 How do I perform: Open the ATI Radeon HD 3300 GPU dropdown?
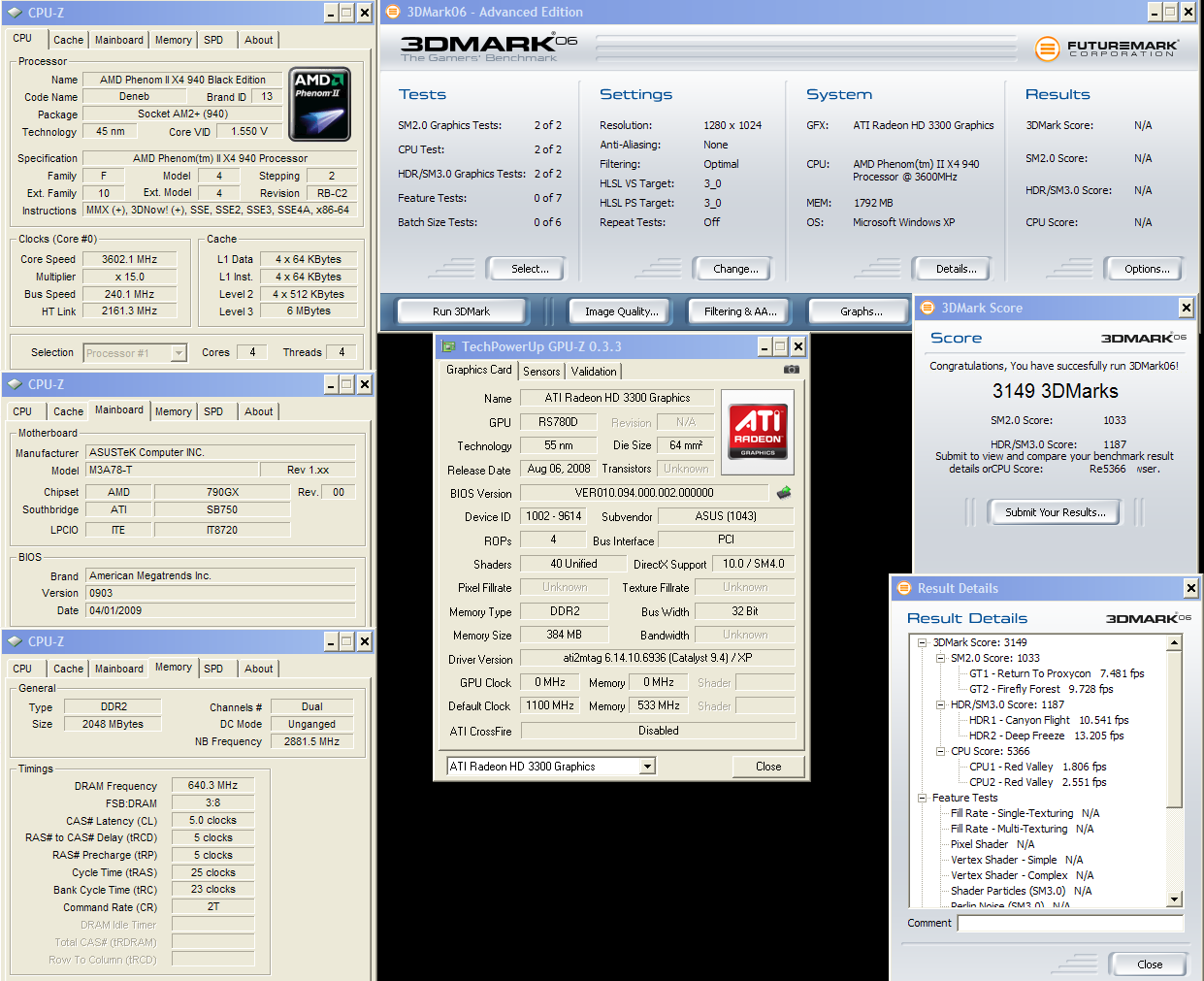pyautogui.click(x=647, y=767)
